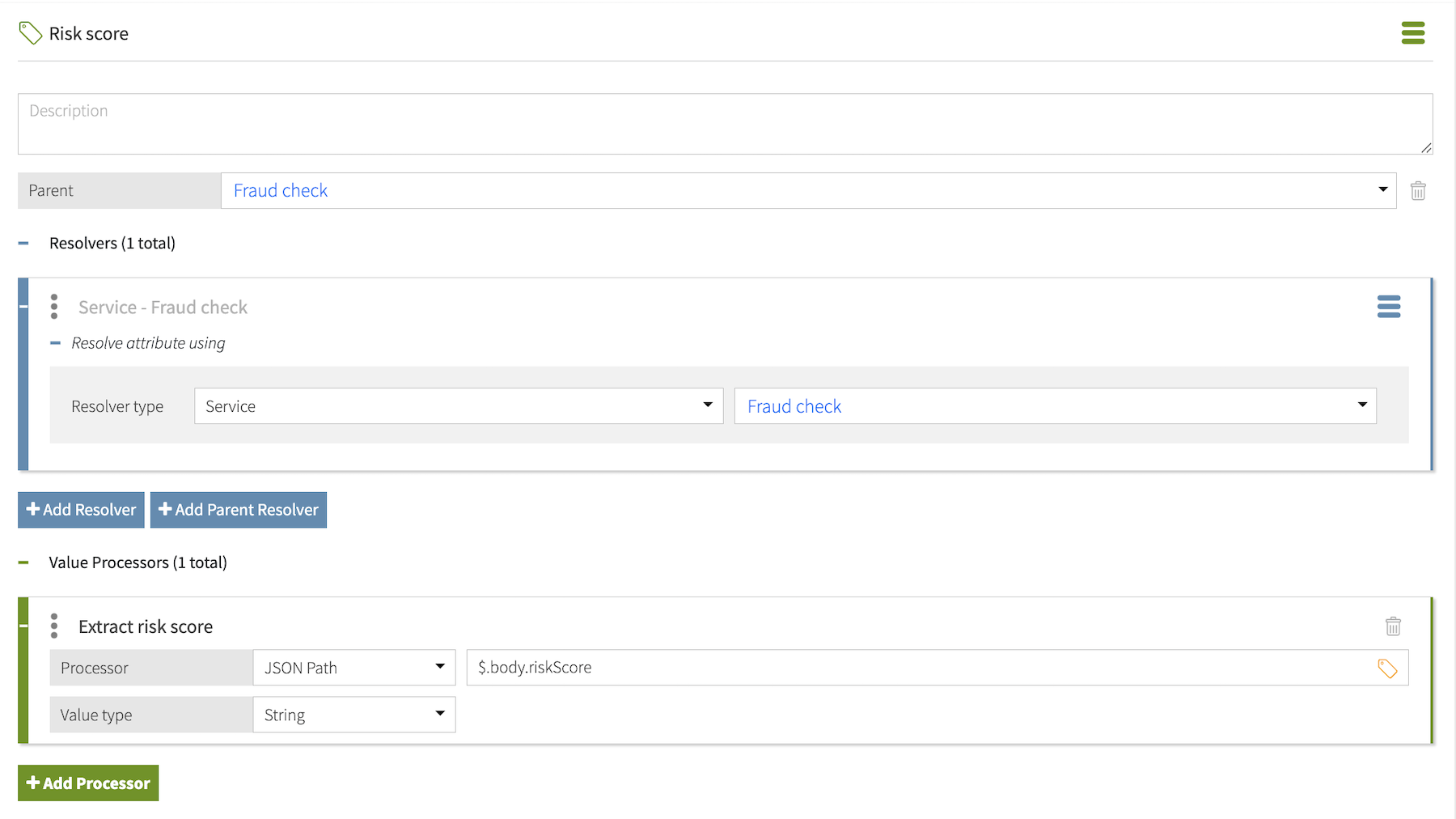
Task: Open the Processor JSON Path dropdown
Action: 354,668
